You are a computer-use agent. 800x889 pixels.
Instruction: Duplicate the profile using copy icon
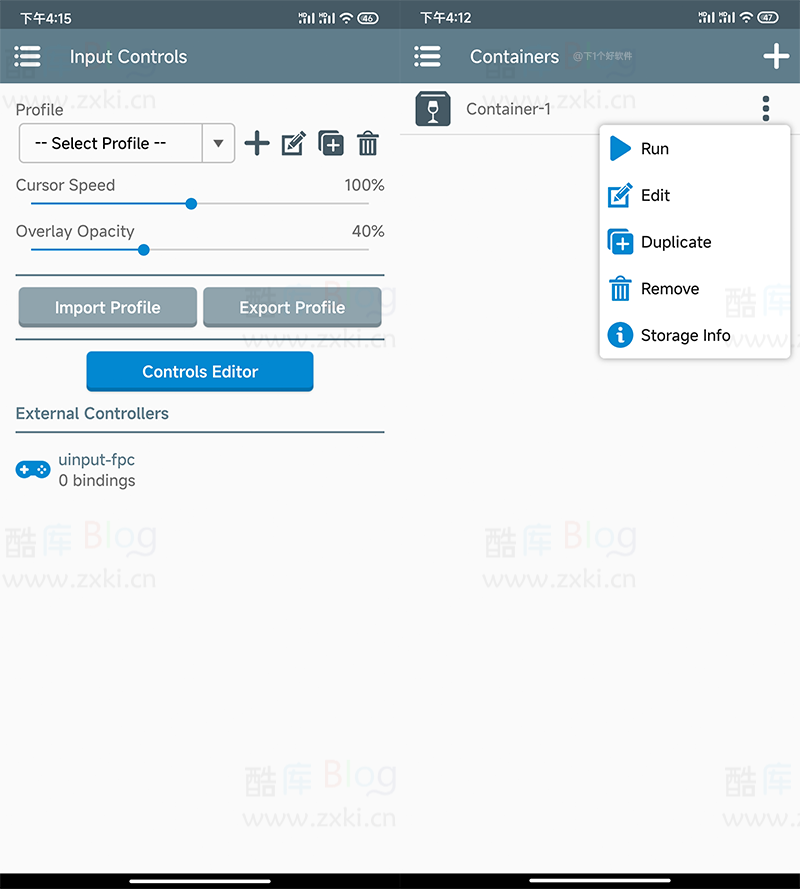[x=331, y=143]
